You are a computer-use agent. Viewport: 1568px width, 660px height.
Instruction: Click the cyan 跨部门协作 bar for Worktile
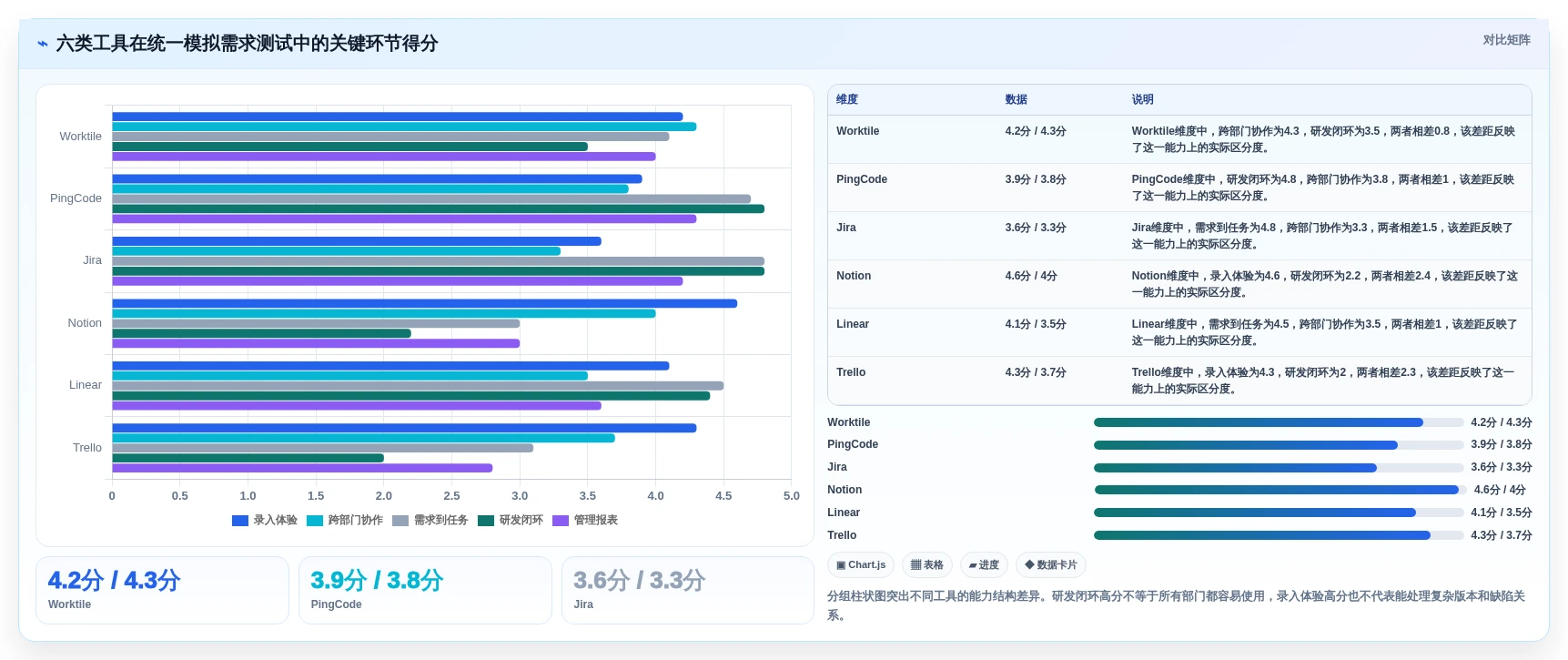(405, 127)
